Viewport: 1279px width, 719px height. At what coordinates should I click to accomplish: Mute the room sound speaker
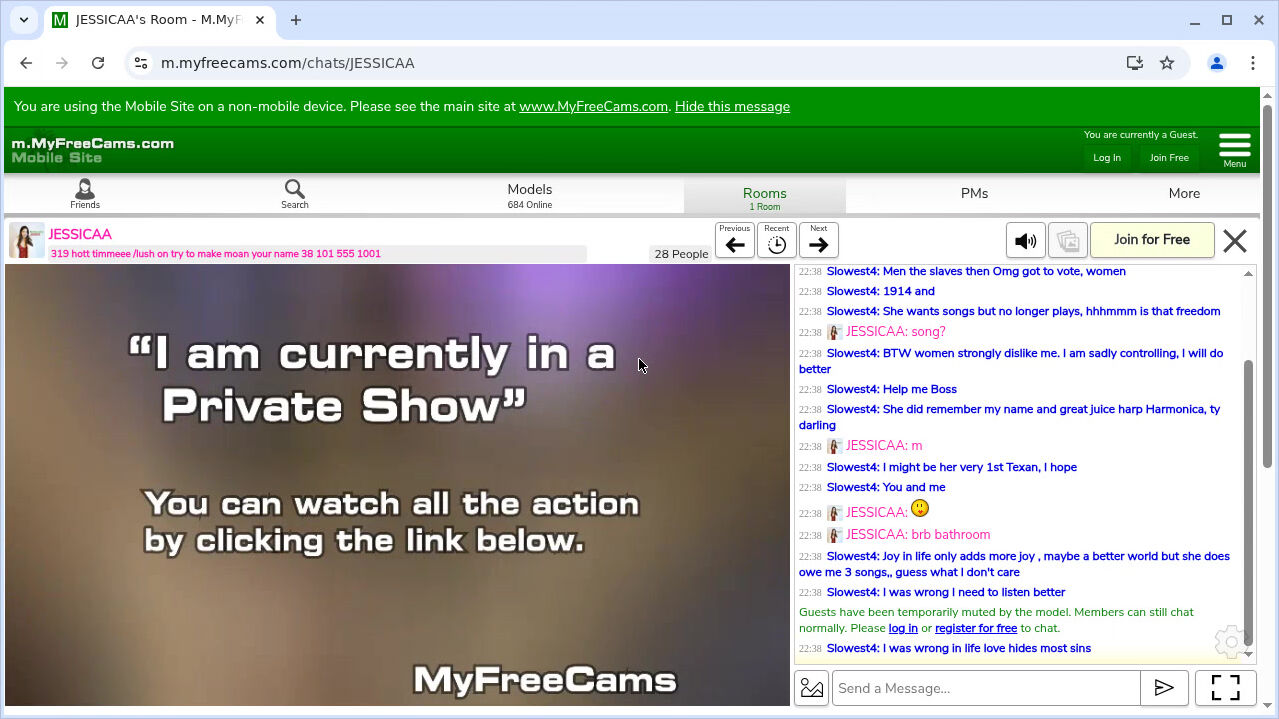1025,241
